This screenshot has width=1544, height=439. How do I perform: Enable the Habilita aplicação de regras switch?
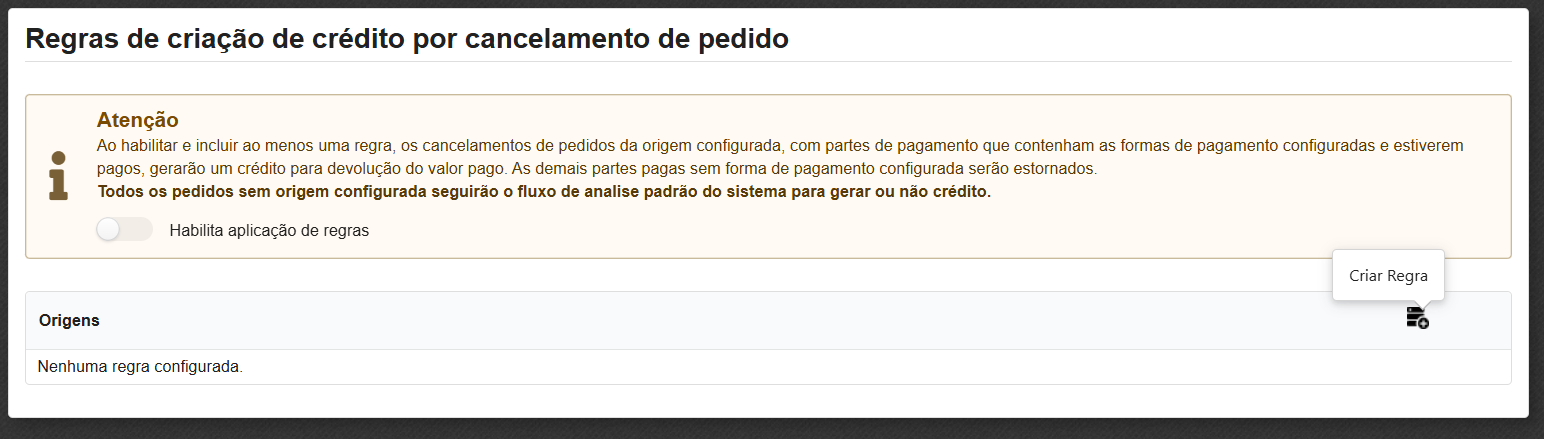[124, 230]
